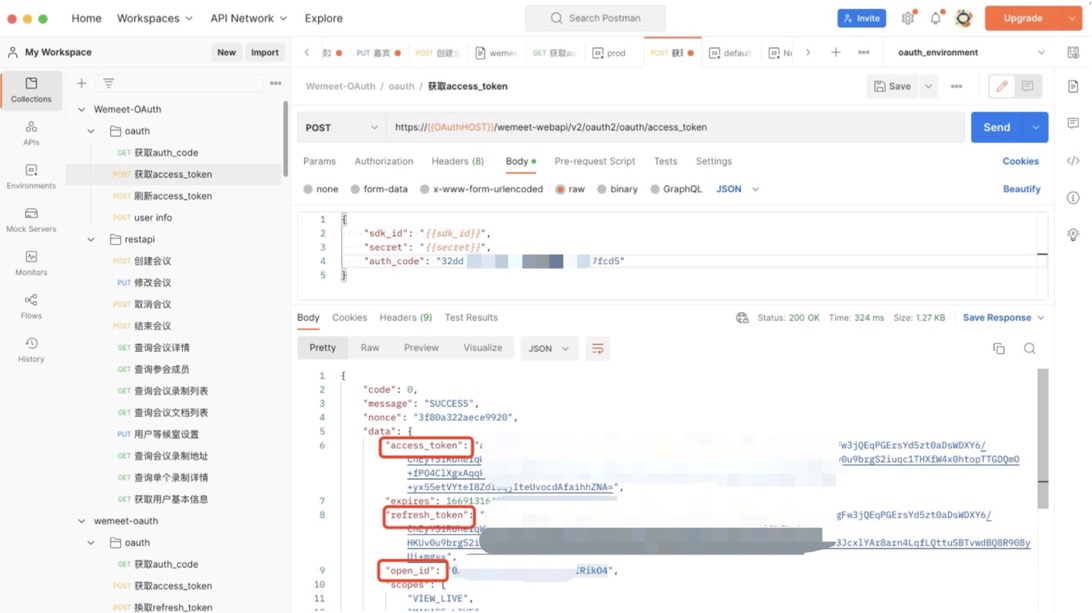Click the response body scrollbar

(x=1043, y=439)
